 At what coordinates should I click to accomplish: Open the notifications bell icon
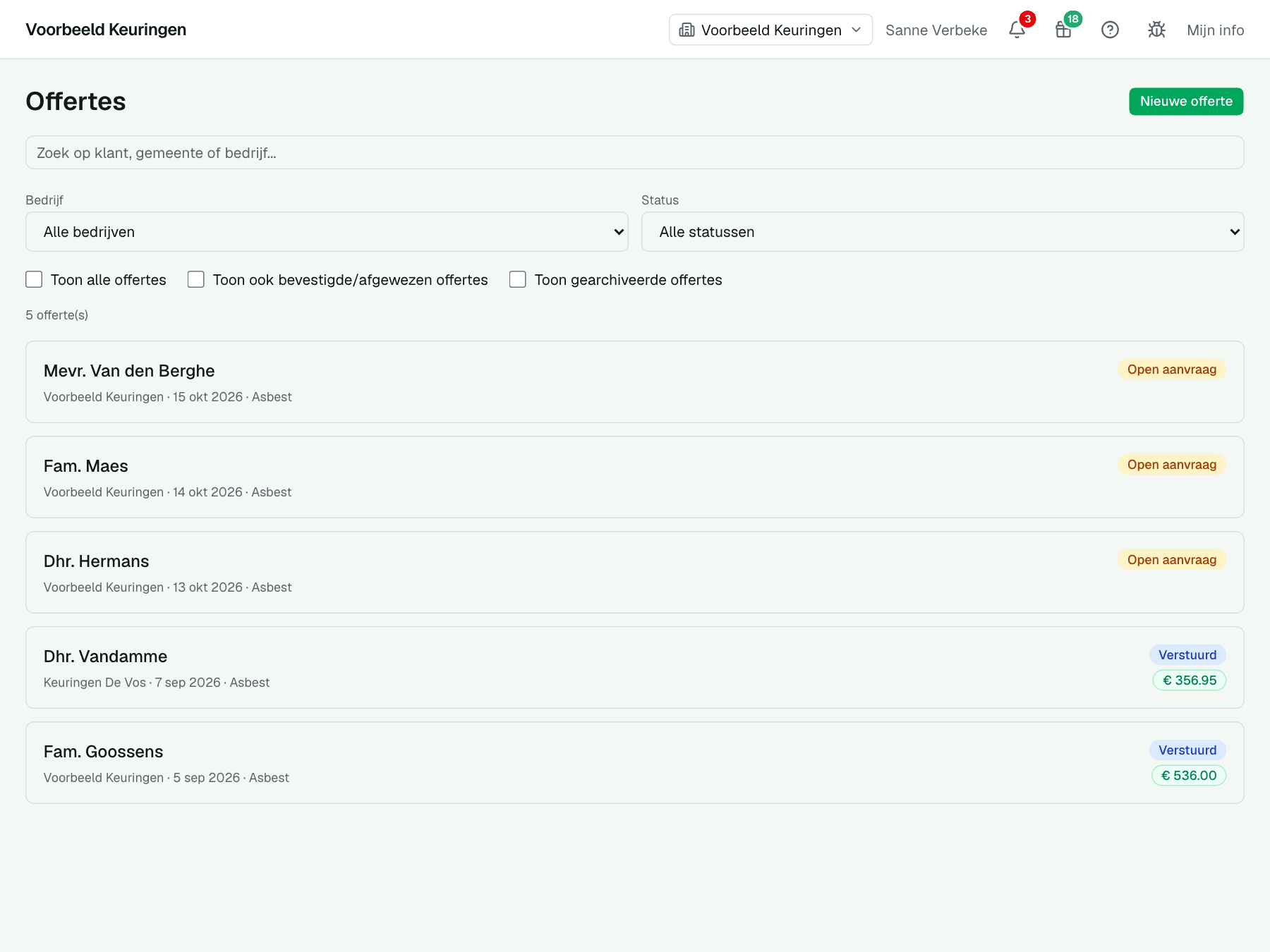[1017, 30]
